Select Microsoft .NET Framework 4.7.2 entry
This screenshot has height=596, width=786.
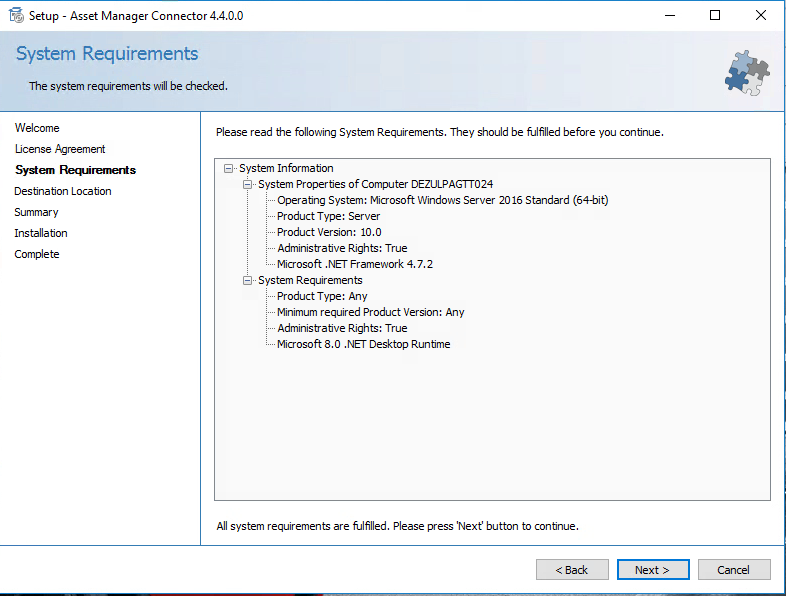(x=354, y=264)
